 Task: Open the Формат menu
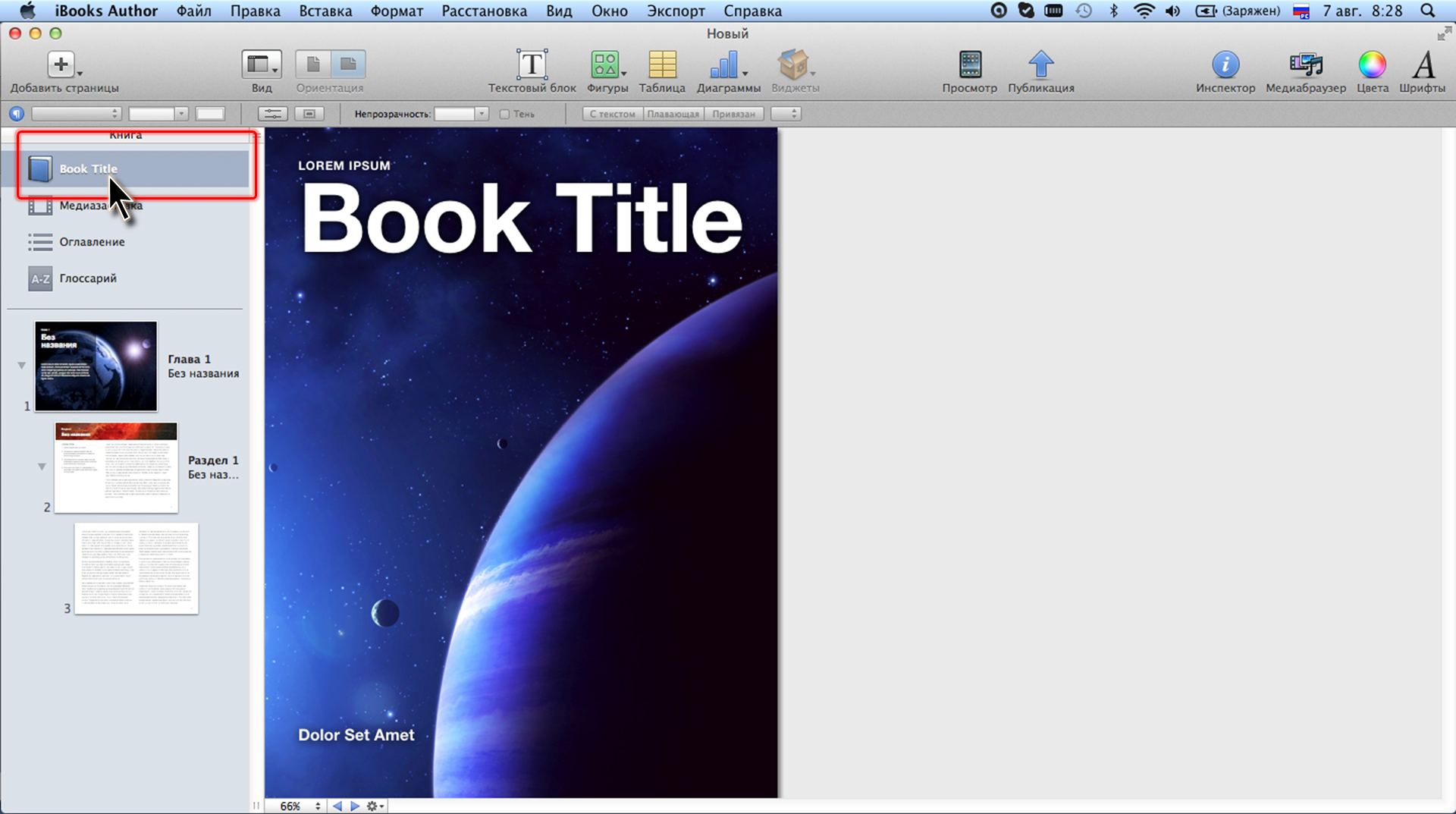(397, 11)
